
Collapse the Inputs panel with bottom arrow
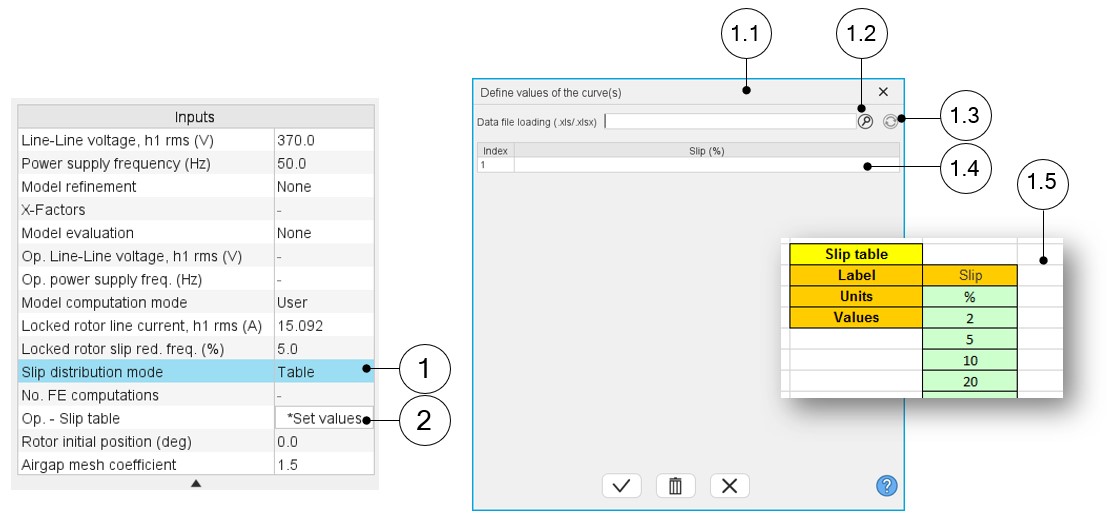[196, 483]
